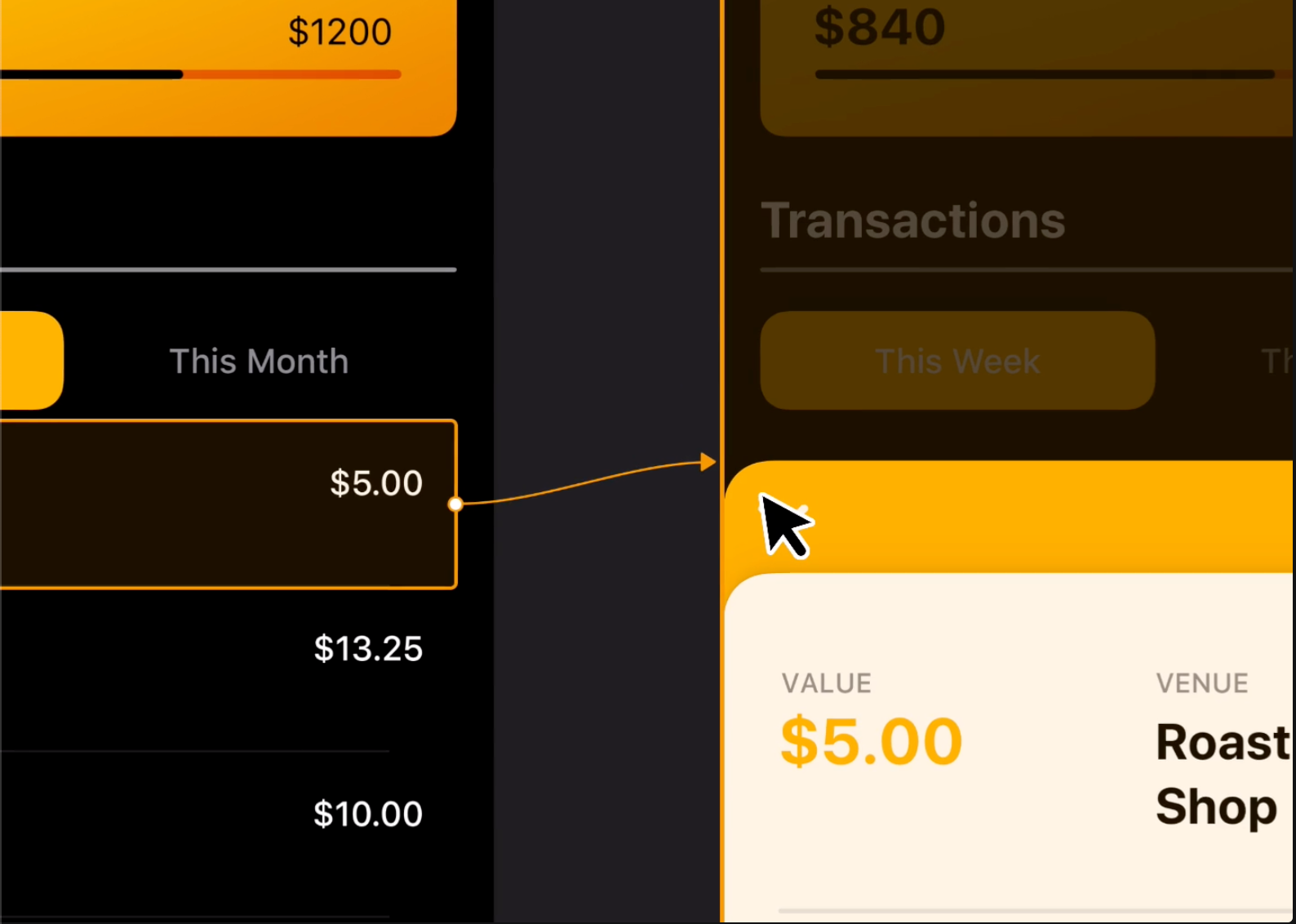Select the large orange $5.00 value

click(872, 741)
